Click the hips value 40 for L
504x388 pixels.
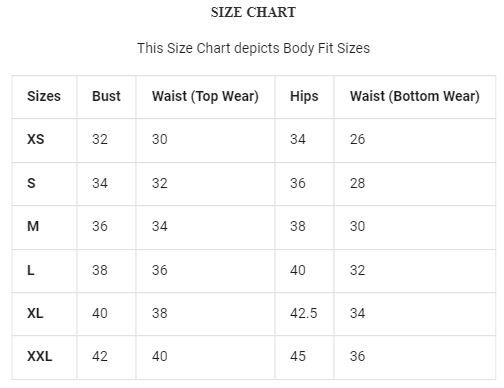point(298,270)
